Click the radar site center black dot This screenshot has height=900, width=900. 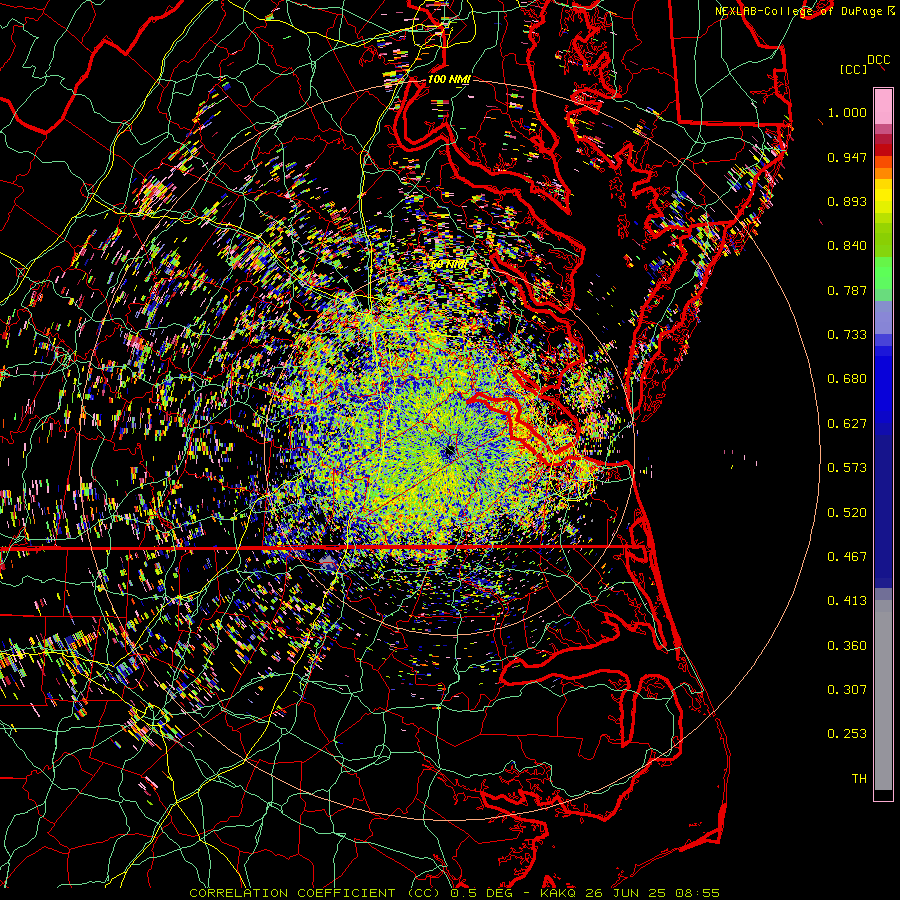click(449, 453)
